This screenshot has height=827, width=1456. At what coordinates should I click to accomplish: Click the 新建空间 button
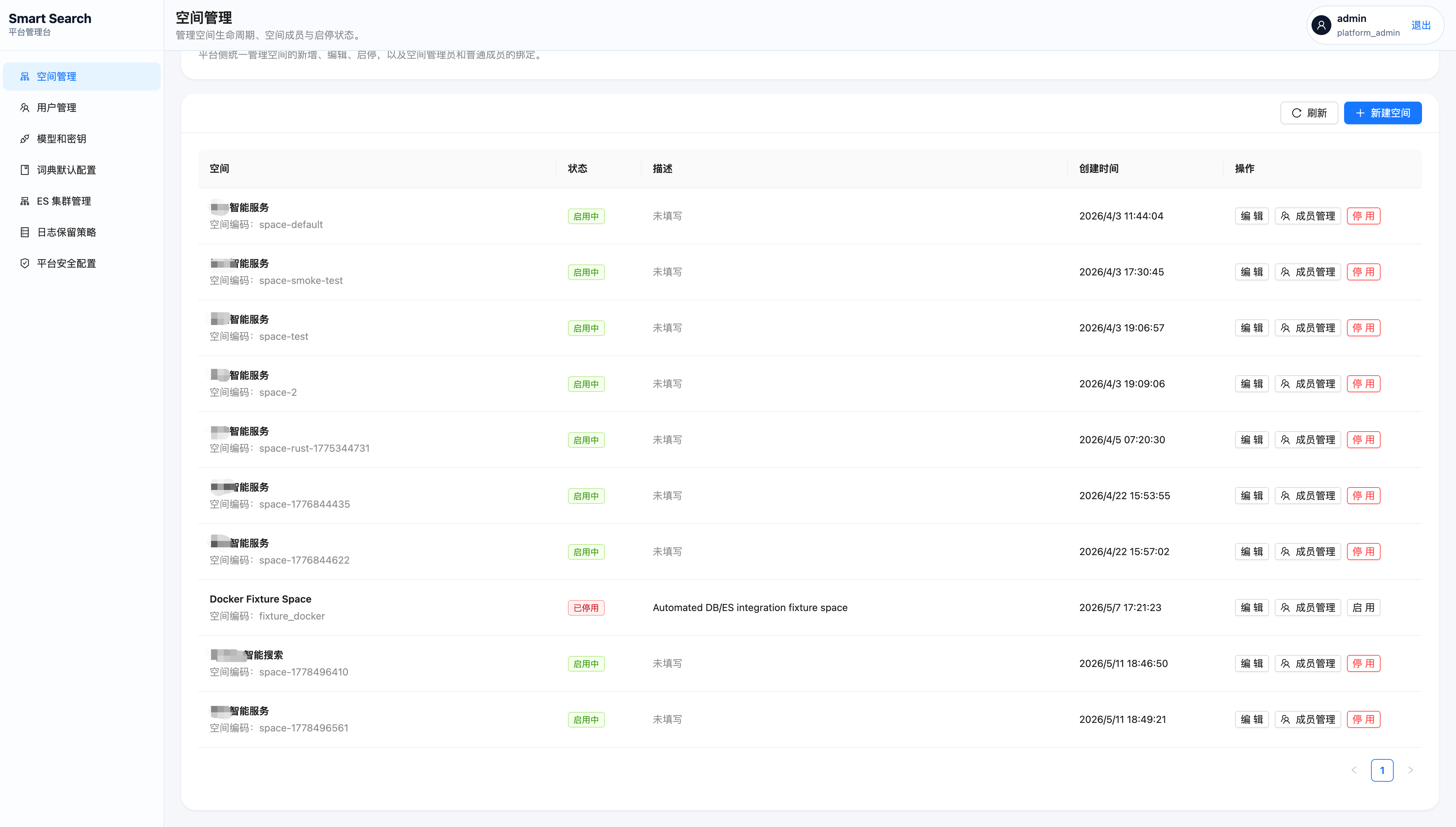click(x=1382, y=113)
